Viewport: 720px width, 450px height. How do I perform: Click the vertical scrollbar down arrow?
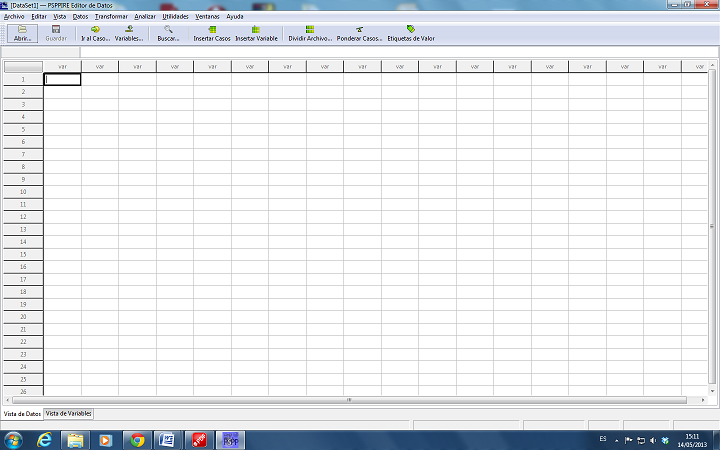point(712,391)
